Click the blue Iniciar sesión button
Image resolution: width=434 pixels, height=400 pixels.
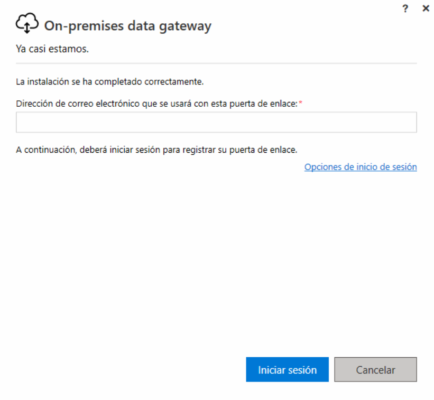(x=287, y=370)
